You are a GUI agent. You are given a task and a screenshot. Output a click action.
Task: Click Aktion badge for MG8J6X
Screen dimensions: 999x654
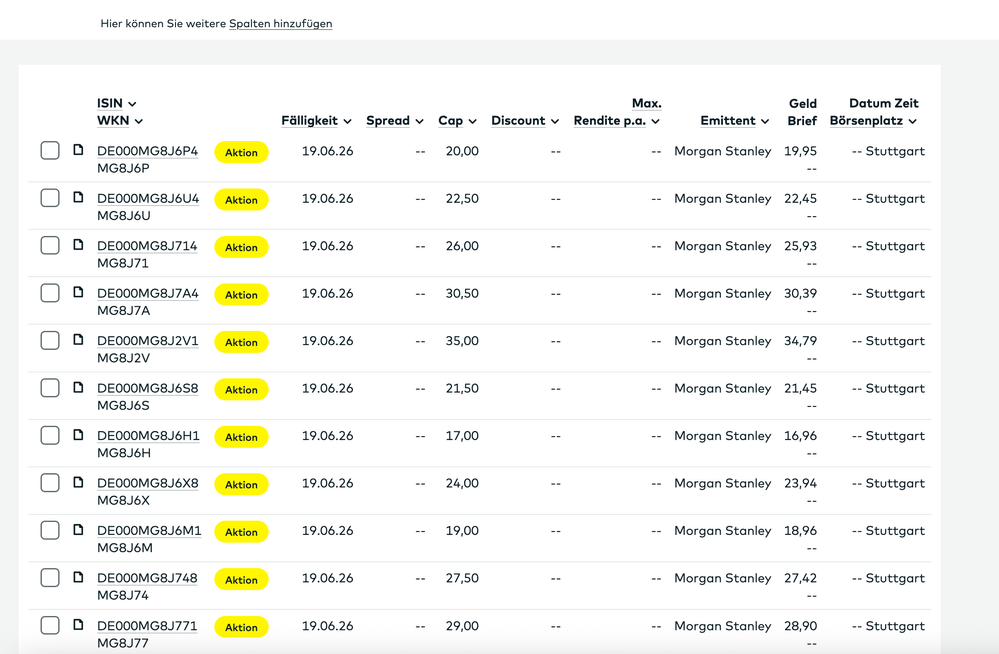coord(241,484)
